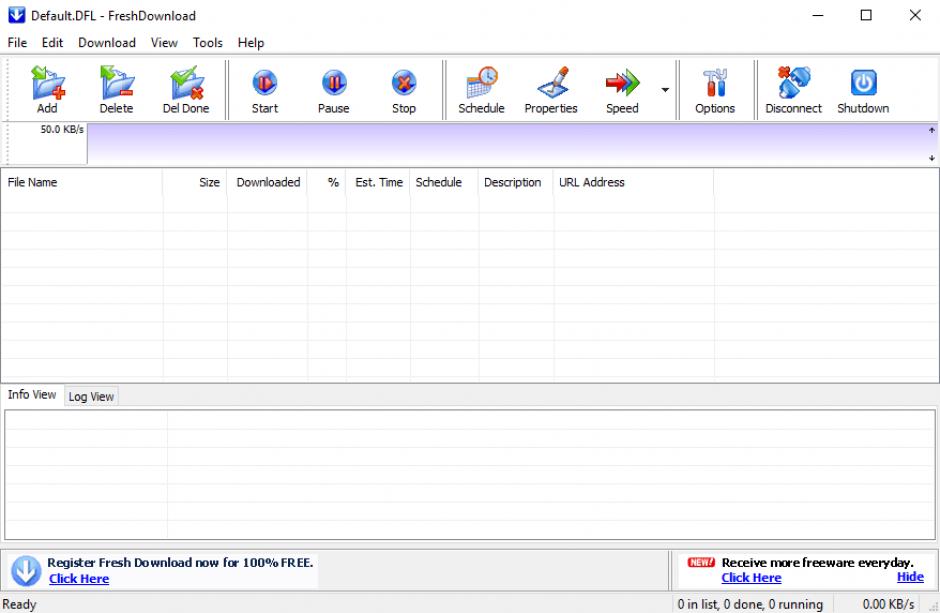Screen dimensions: 940x613
Task: Sort by % column header
Action: point(327,182)
